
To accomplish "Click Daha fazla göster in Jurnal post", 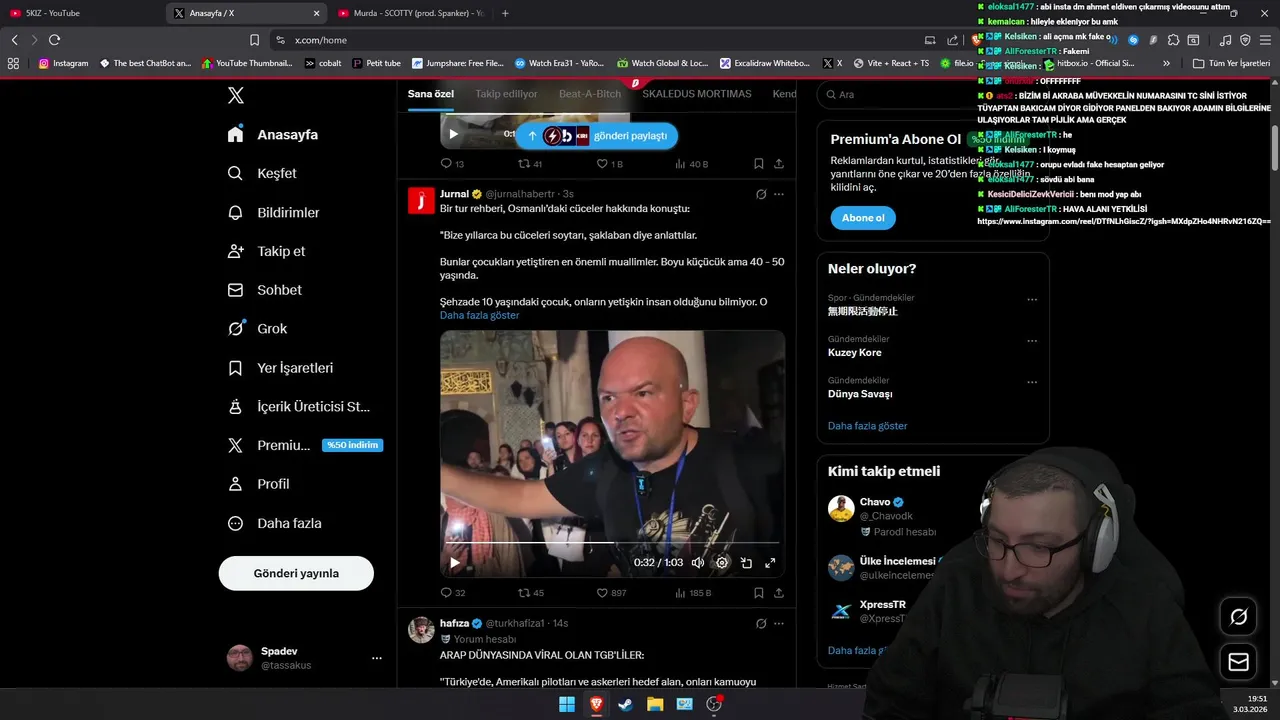I will (x=480, y=315).
